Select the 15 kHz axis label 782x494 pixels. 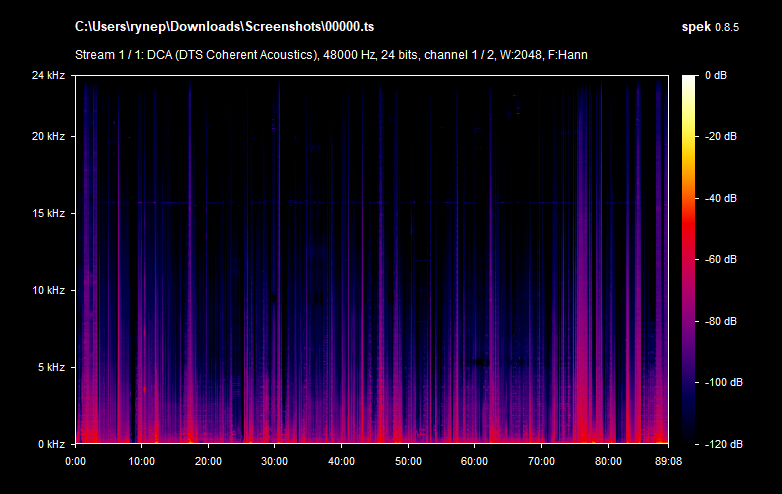coord(48,213)
